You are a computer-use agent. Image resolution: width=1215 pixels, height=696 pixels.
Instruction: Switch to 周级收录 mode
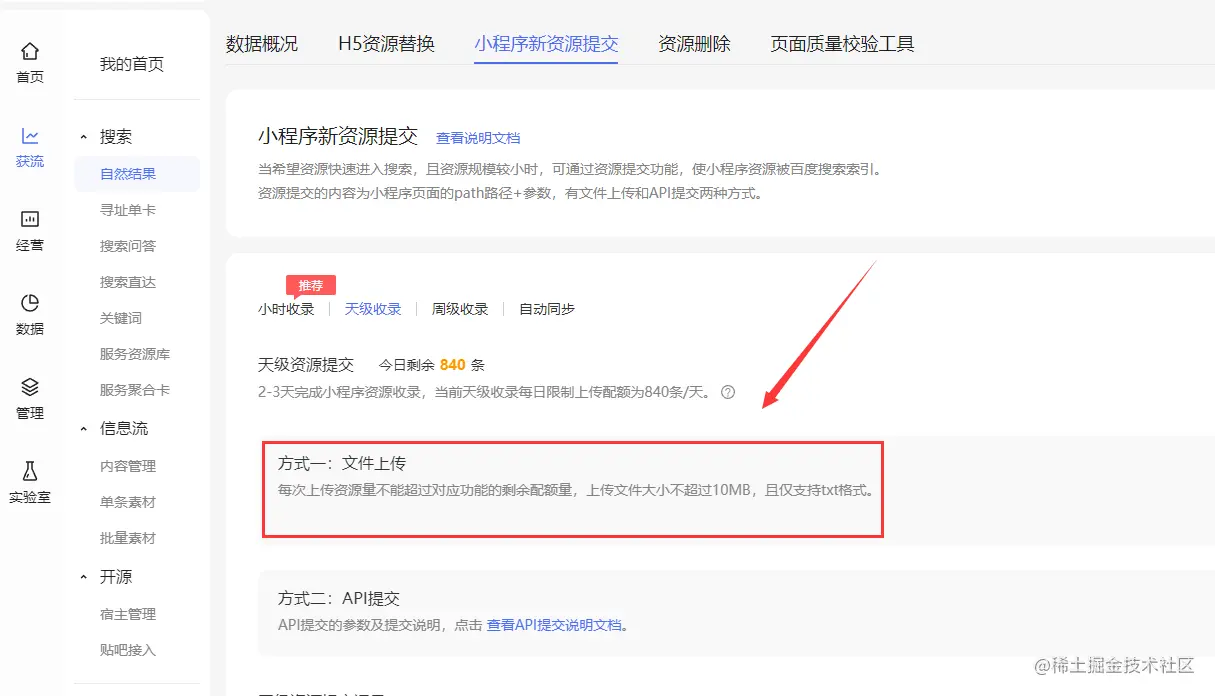click(459, 309)
